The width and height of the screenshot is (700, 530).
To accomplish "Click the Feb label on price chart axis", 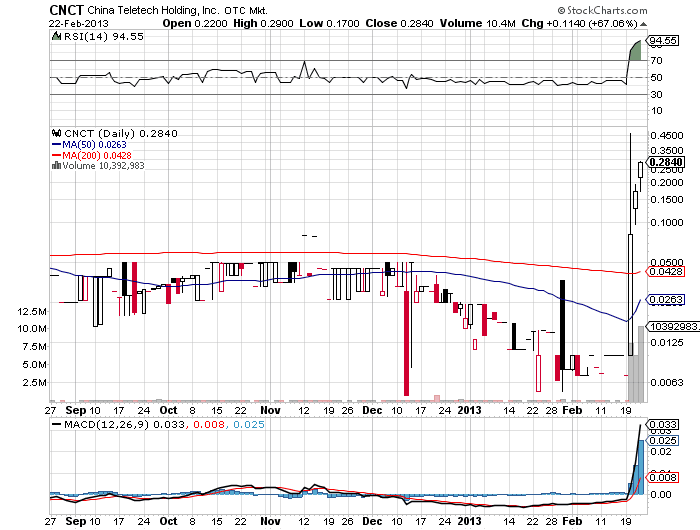I will (x=572, y=410).
